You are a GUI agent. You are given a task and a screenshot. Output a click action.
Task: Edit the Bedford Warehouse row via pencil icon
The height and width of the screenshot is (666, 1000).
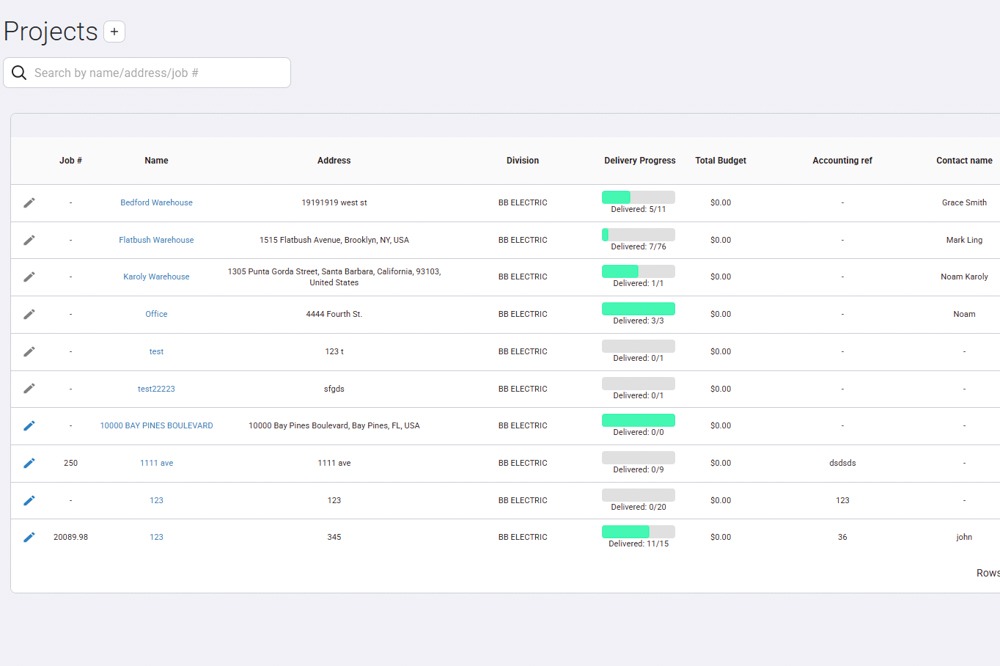[29, 203]
